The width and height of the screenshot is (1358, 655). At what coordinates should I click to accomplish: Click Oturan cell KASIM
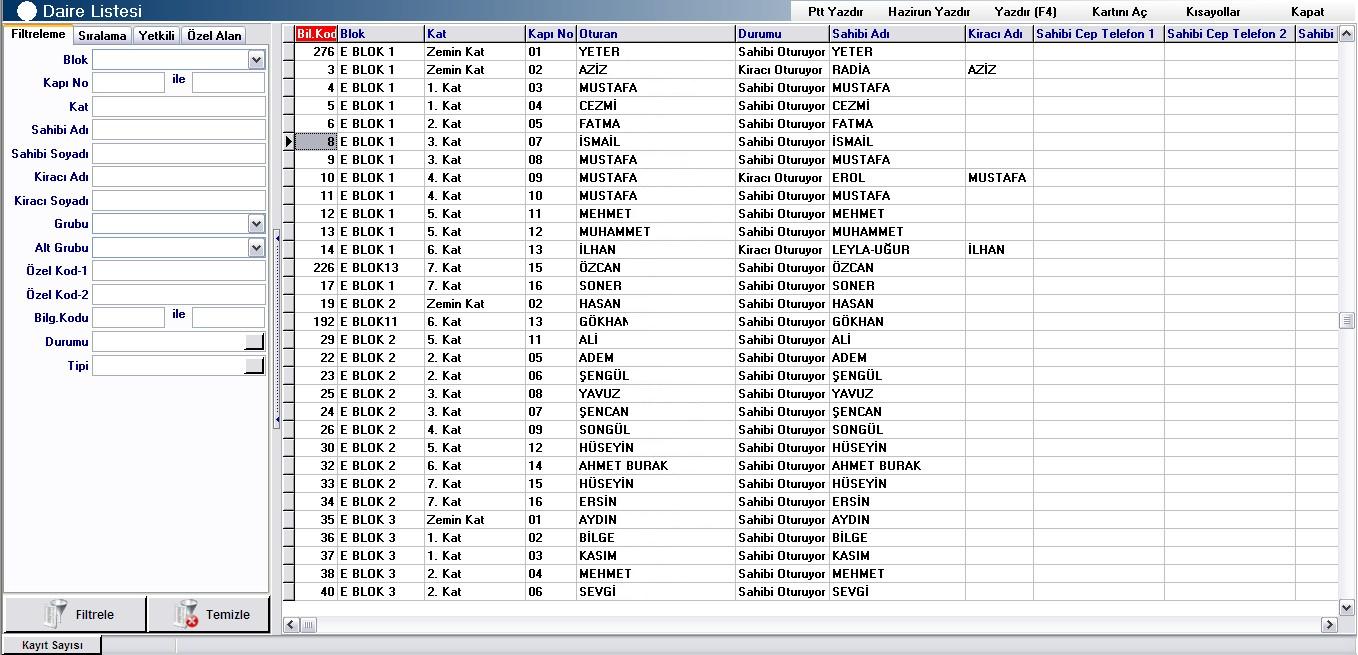[x=656, y=556]
